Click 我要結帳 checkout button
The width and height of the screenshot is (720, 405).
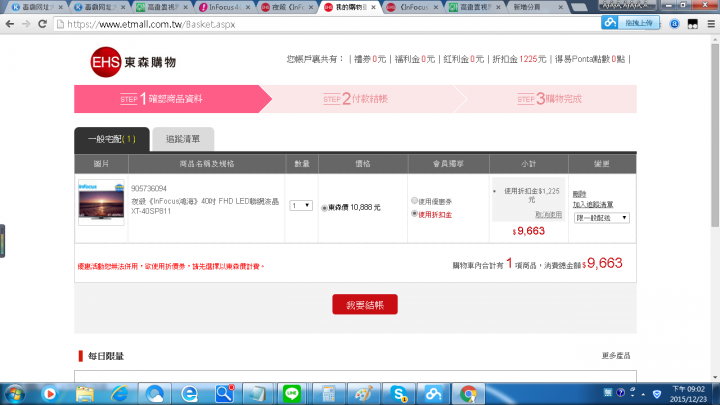pyautogui.click(x=365, y=304)
